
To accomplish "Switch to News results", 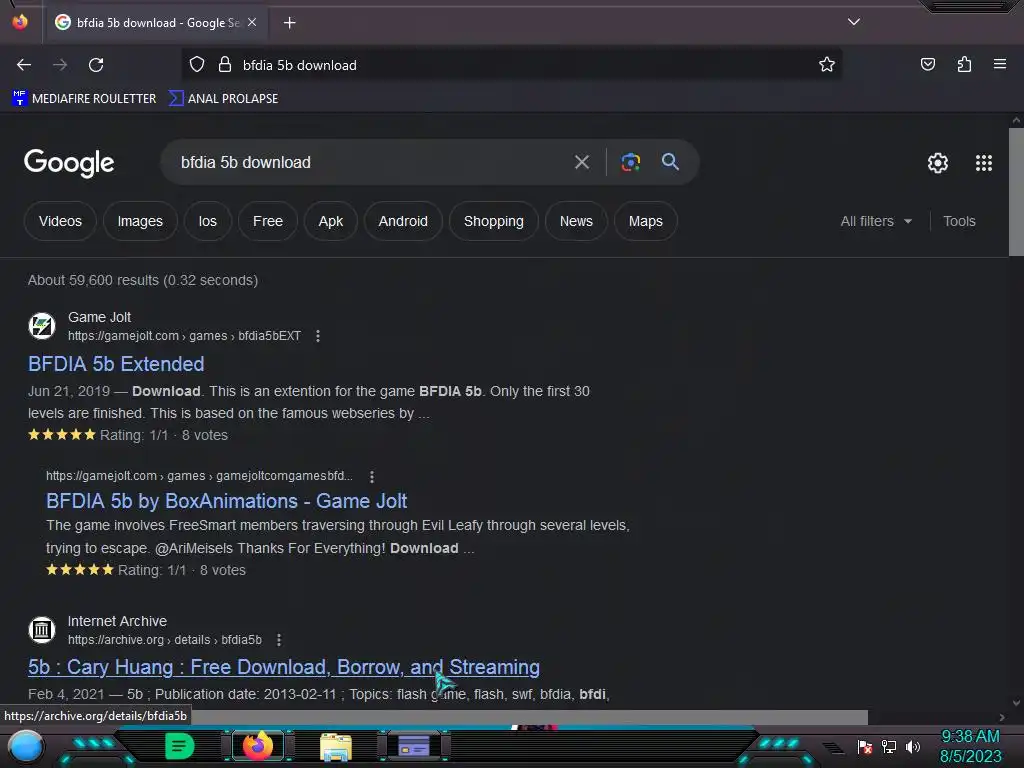I will click(x=576, y=221).
